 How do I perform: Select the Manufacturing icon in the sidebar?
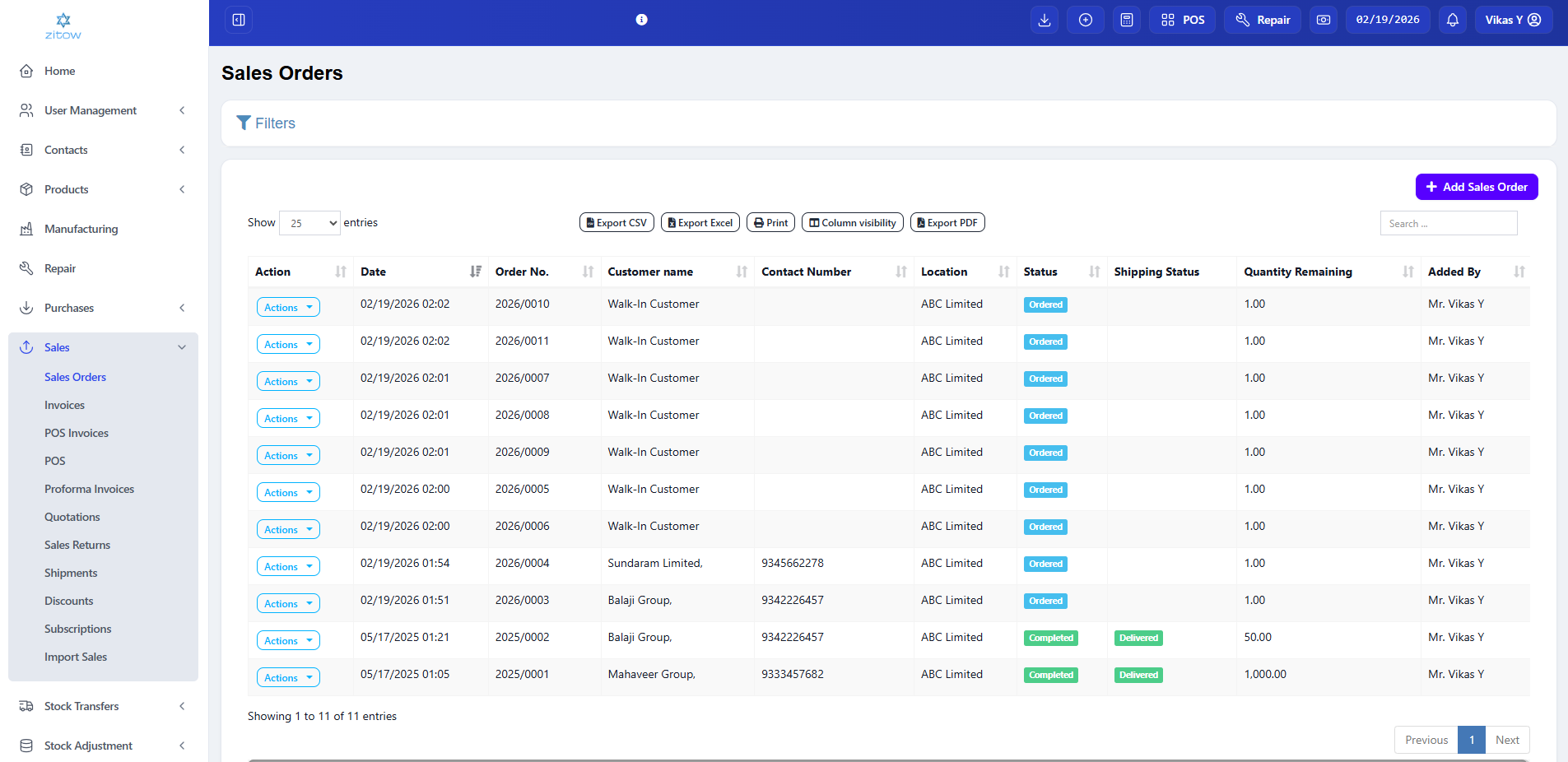(27, 229)
